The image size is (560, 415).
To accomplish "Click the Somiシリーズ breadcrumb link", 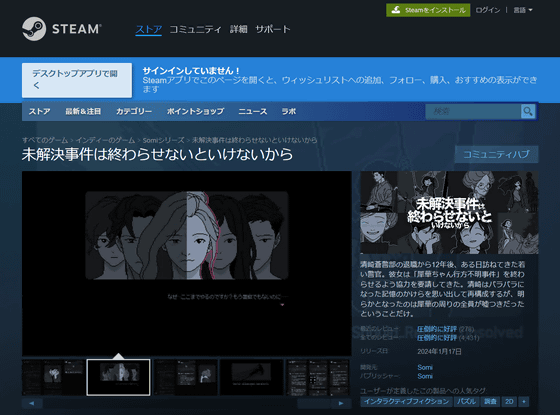I will click(x=163, y=140).
